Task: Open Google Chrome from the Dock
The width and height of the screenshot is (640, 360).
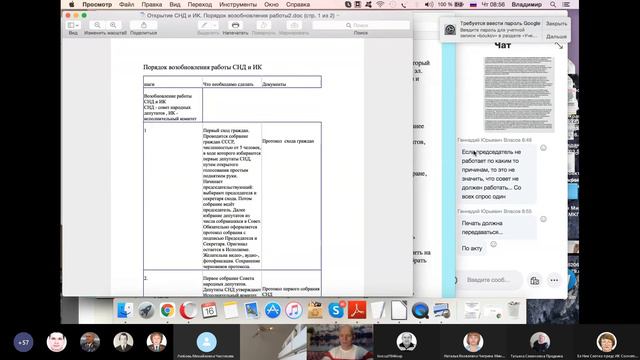Action: [167, 311]
